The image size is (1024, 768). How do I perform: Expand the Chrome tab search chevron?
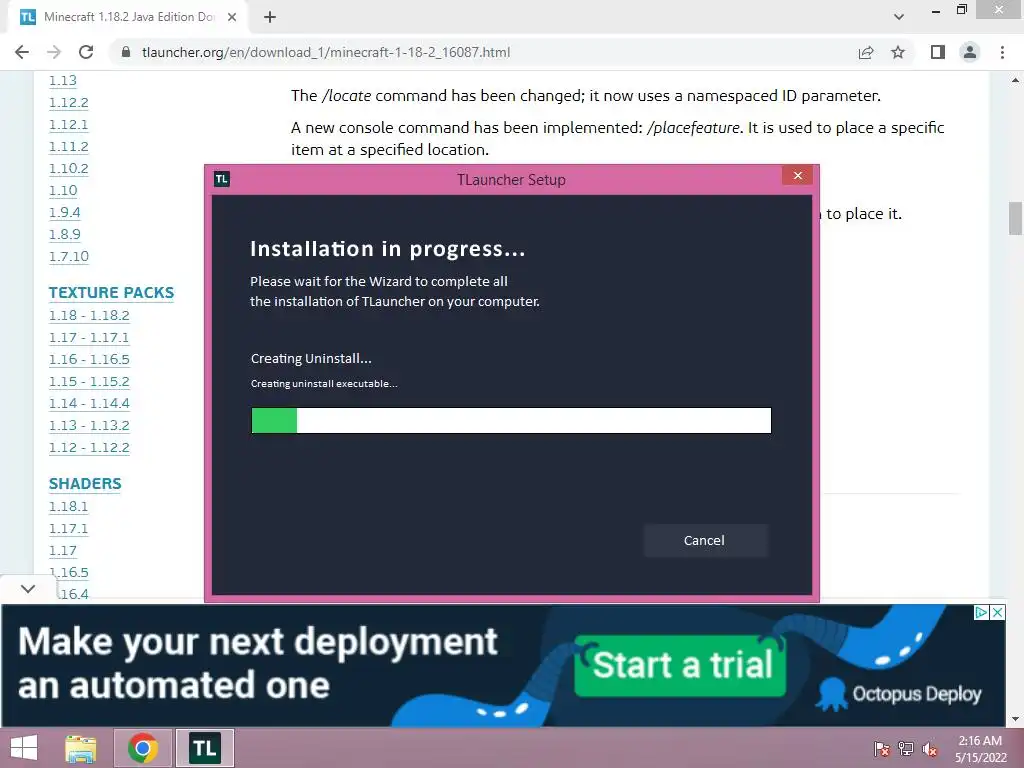click(899, 17)
